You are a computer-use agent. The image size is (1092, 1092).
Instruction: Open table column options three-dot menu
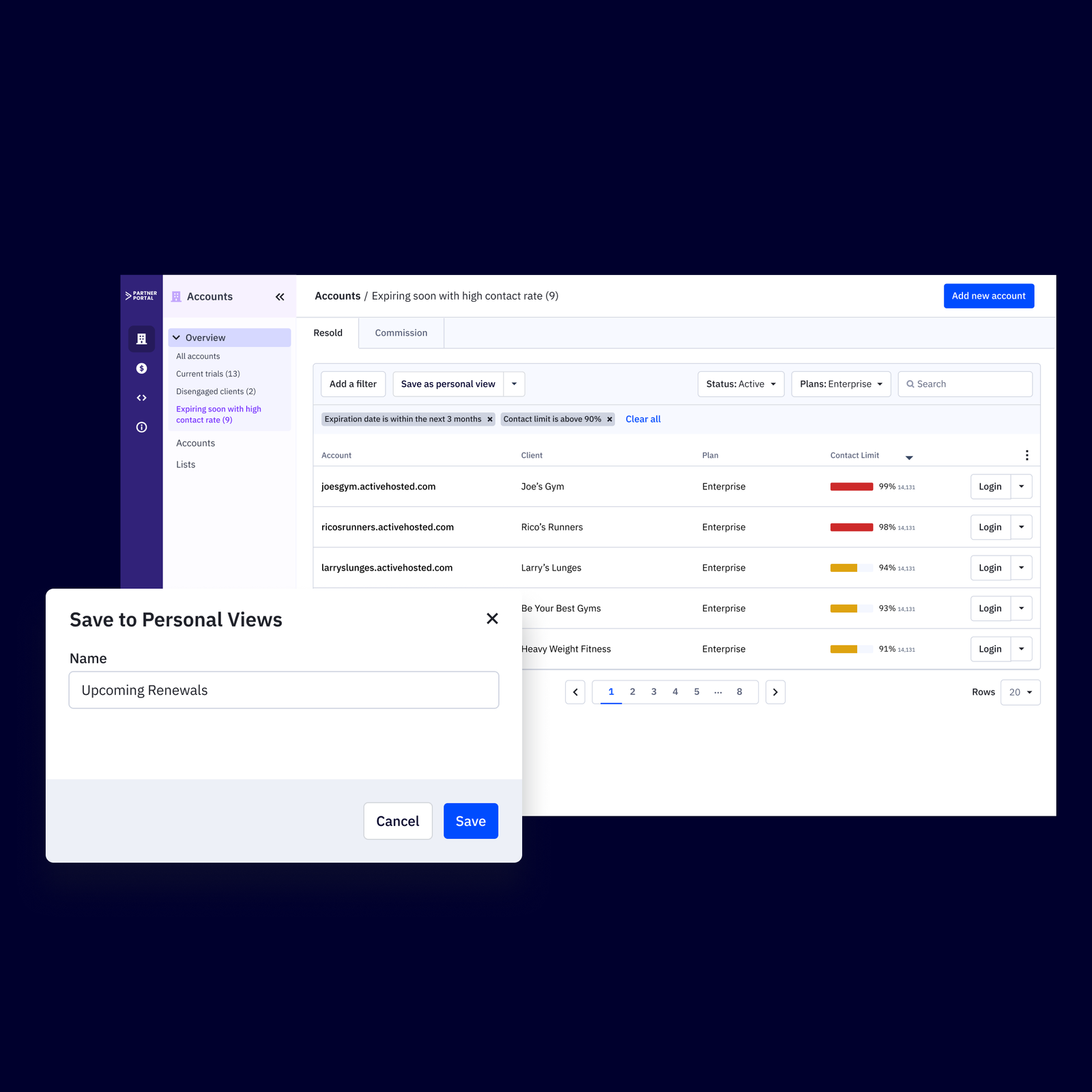(x=1026, y=455)
